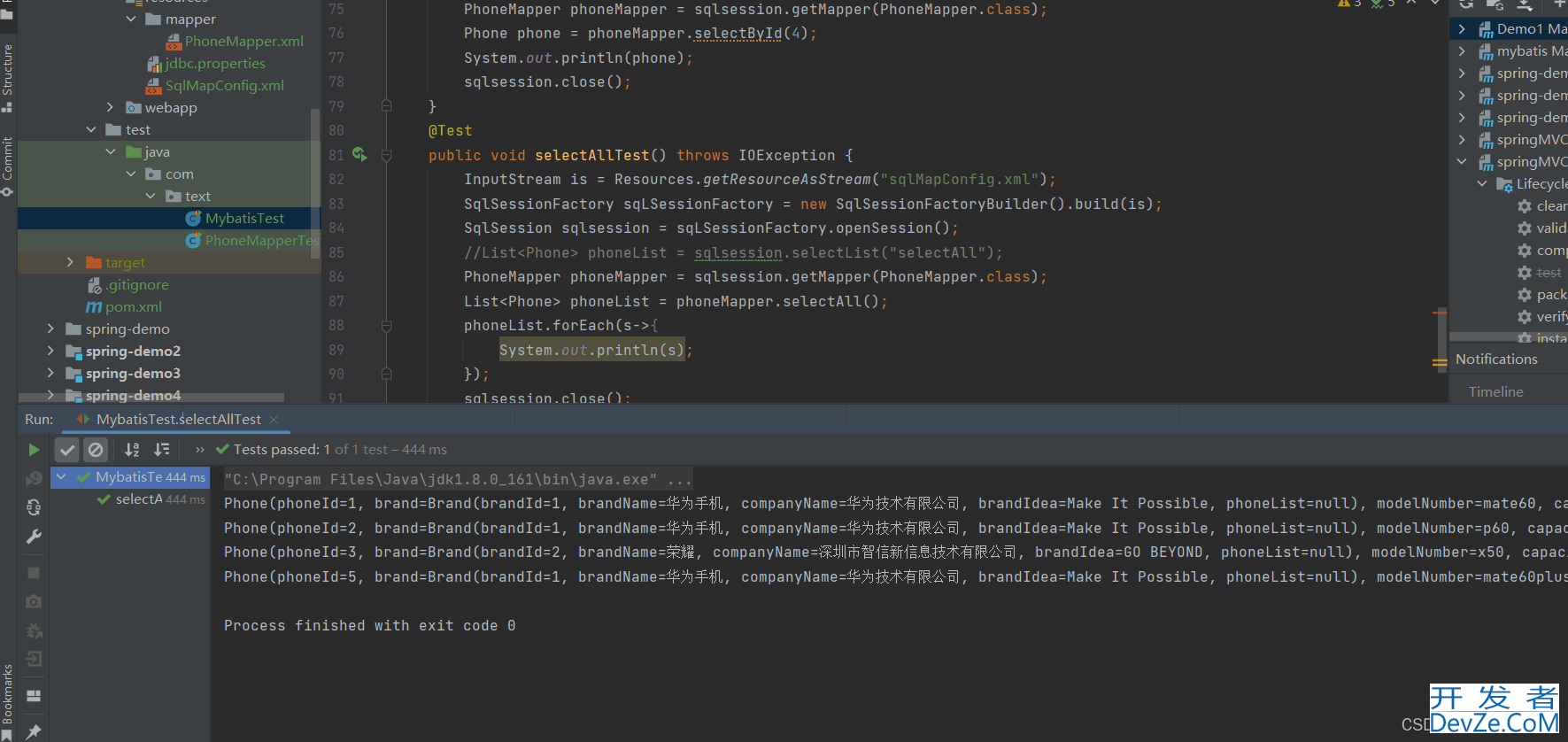Click the Timeline label in Notifications
Image resolution: width=1568 pixels, height=742 pixels.
pos(1496,391)
